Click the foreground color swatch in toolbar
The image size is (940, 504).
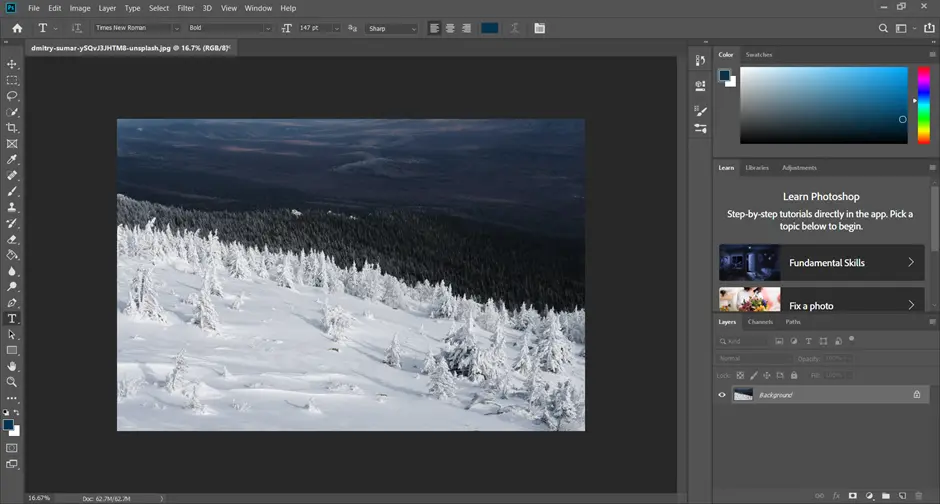8,425
